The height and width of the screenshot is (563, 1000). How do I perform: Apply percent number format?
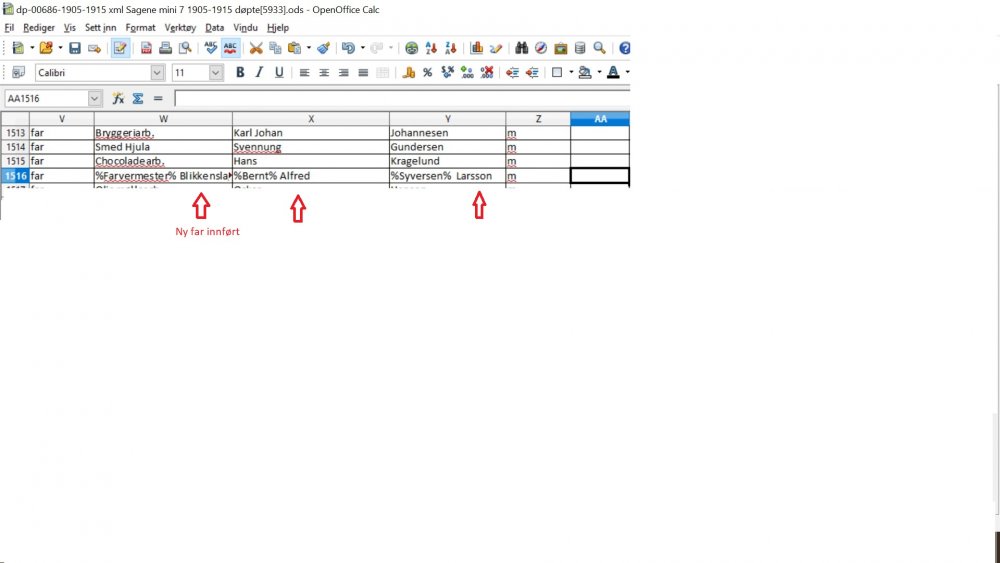pos(427,73)
